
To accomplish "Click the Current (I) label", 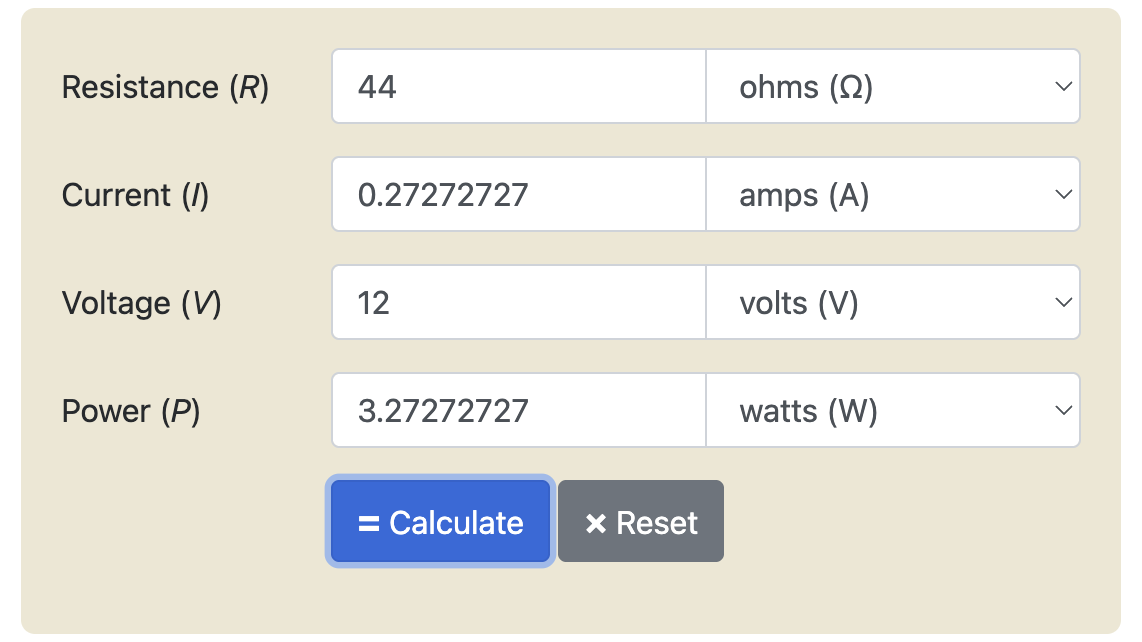I will pyautogui.click(x=135, y=195).
